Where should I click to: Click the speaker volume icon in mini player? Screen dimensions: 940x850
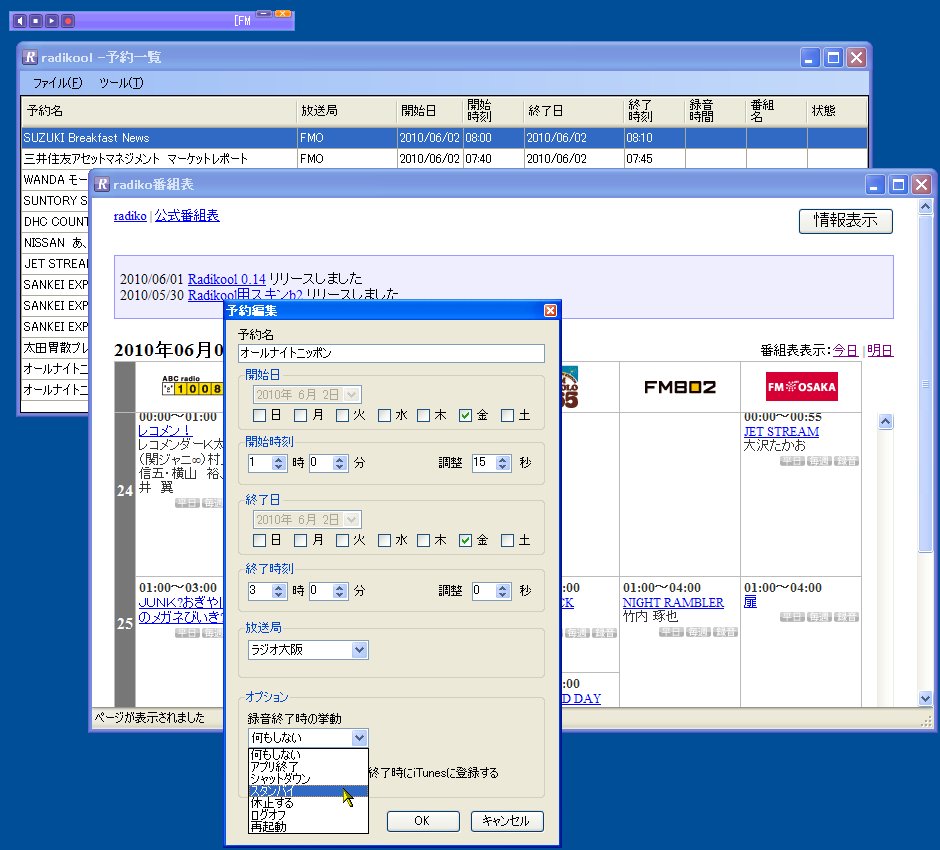click(x=20, y=21)
